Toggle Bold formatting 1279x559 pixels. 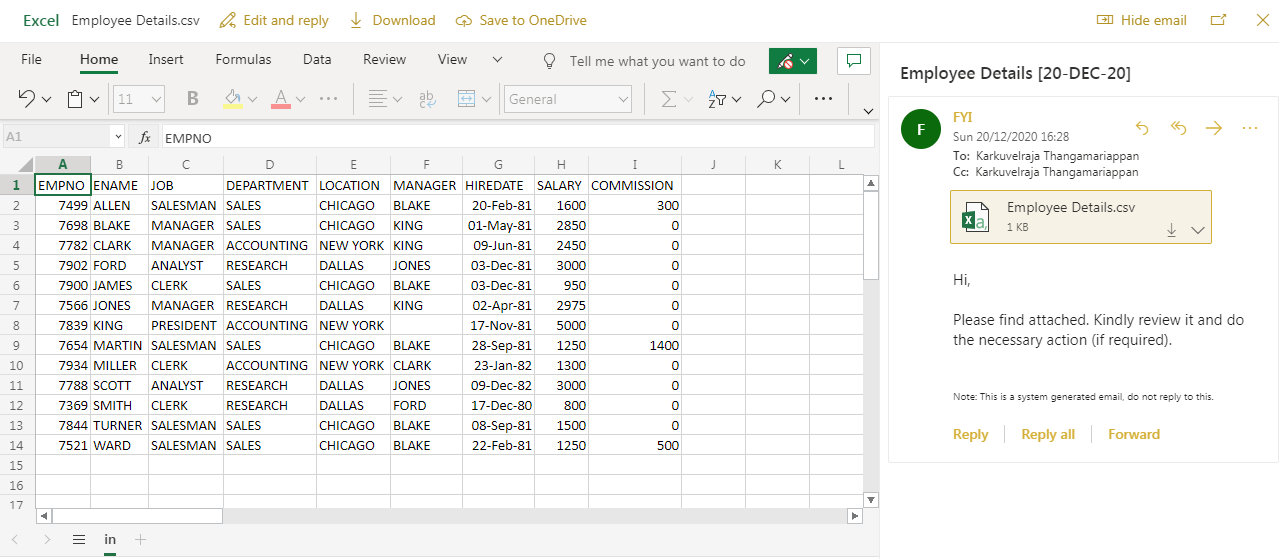click(x=193, y=99)
